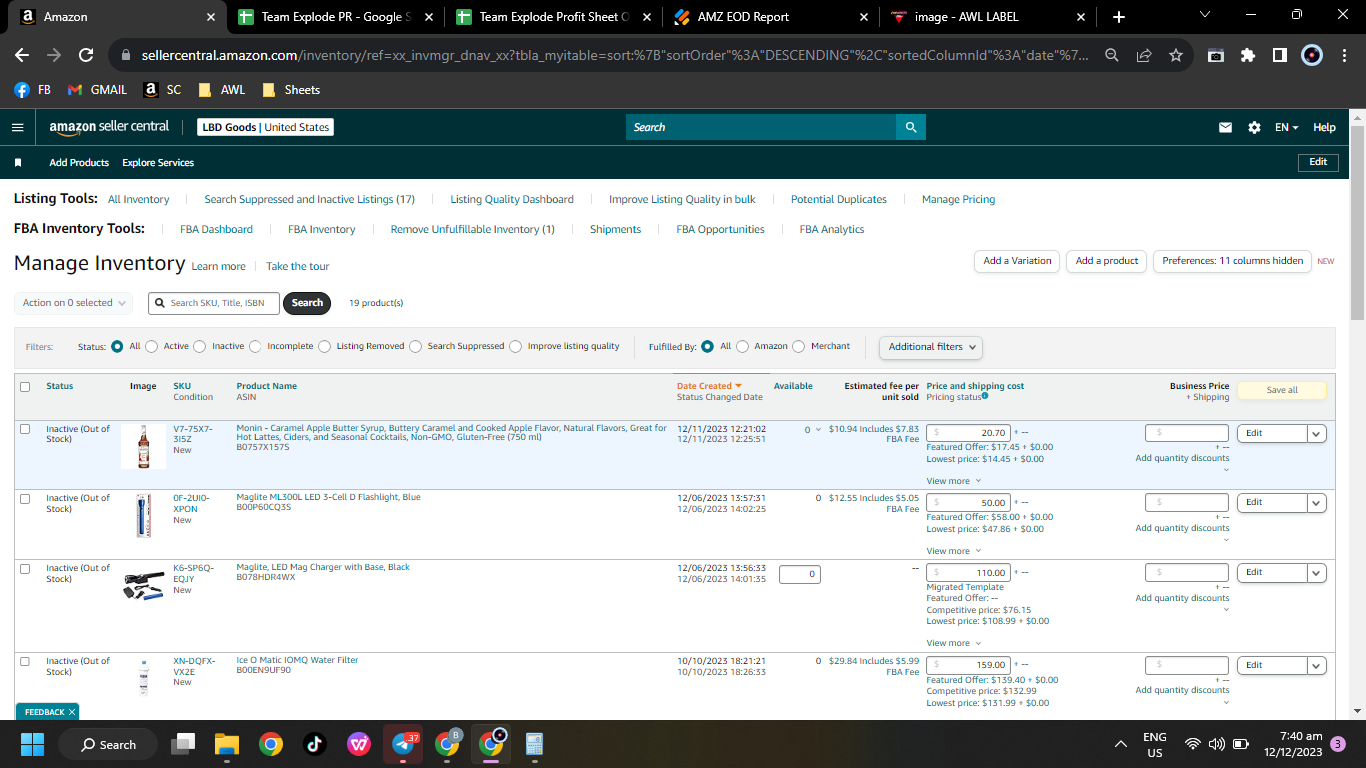Select the Incomplete status filter radio
Image resolution: width=1366 pixels, height=768 pixels.
255,346
